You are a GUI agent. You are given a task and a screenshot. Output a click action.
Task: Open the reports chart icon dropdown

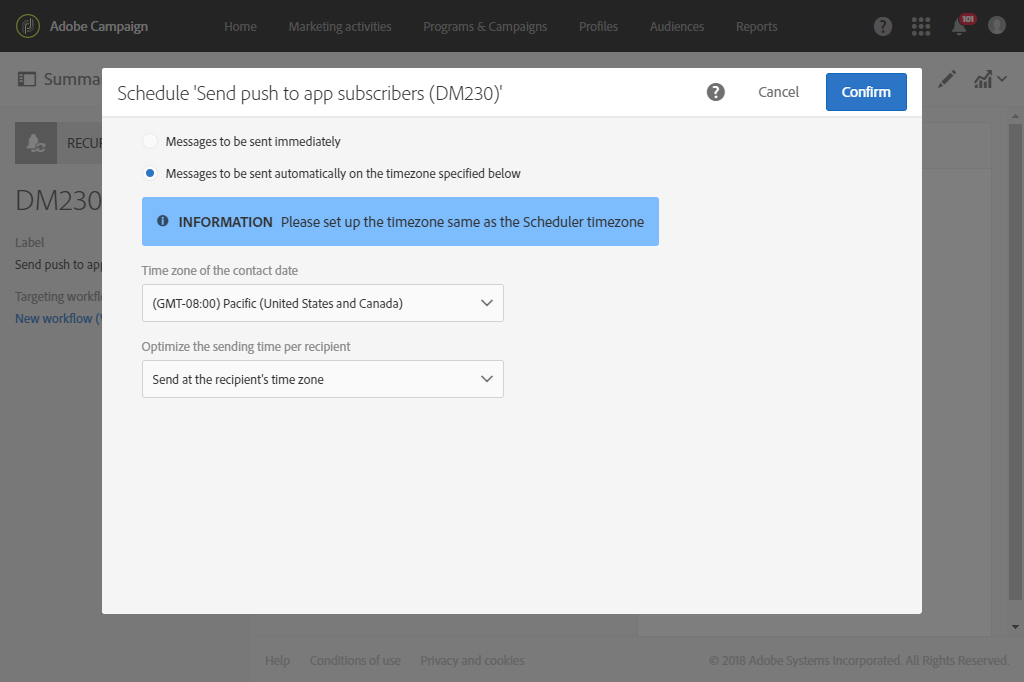tap(990, 79)
